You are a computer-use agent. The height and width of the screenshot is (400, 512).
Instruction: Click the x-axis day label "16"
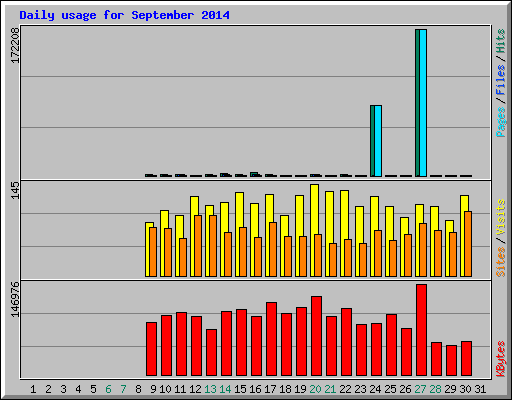click(x=255, y=389)
